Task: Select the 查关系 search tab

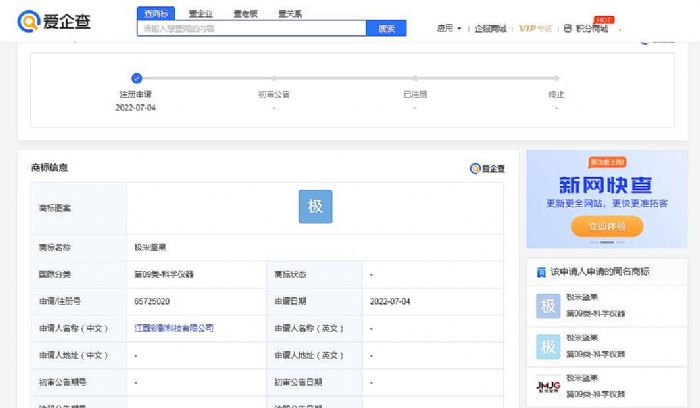Action: pos(290,14)
